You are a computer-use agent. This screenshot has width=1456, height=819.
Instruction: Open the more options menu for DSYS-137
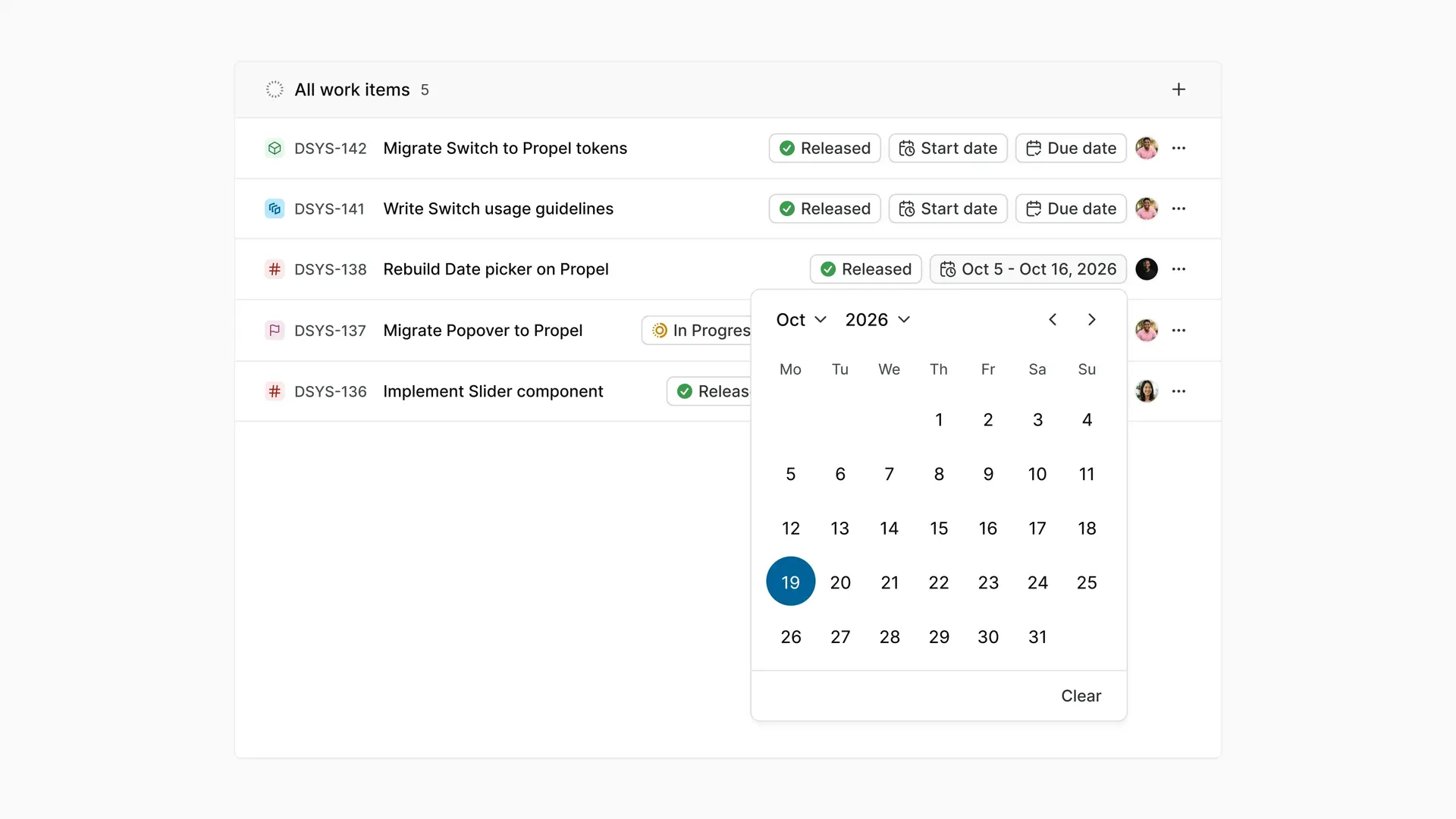pyautogui.click(x=1178, y=331)
